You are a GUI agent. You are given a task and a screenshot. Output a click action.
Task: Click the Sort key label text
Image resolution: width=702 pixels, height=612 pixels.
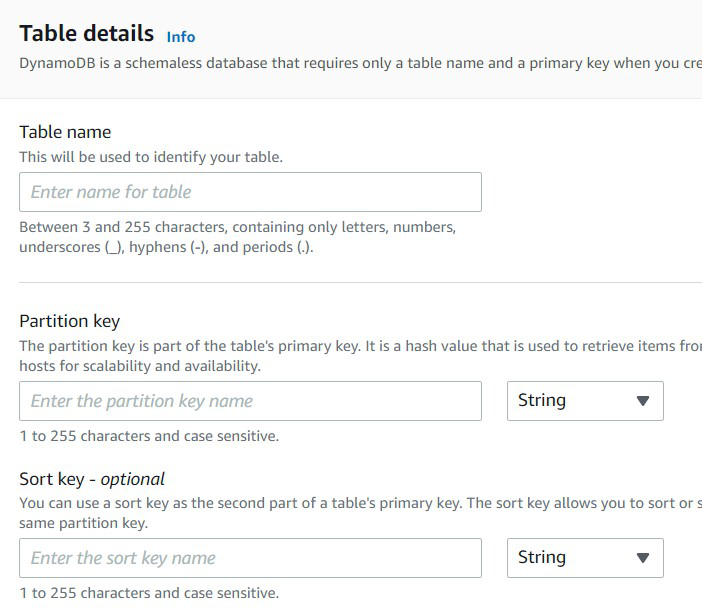51,479
